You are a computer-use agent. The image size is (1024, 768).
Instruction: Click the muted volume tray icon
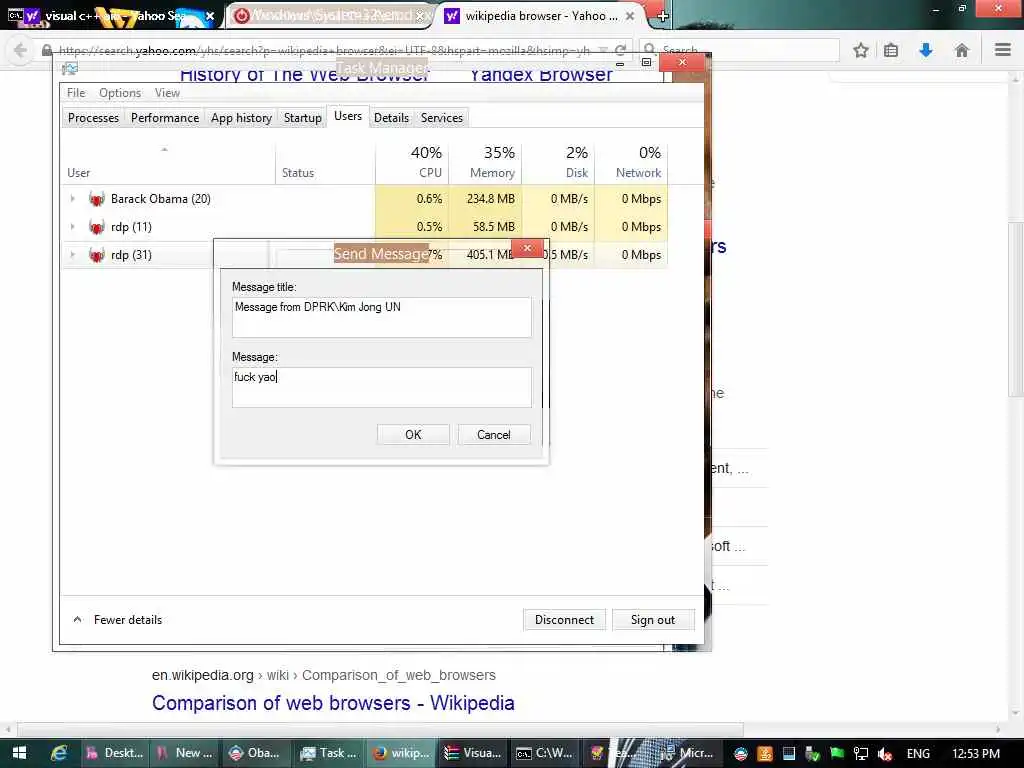(x=885, y=754)
